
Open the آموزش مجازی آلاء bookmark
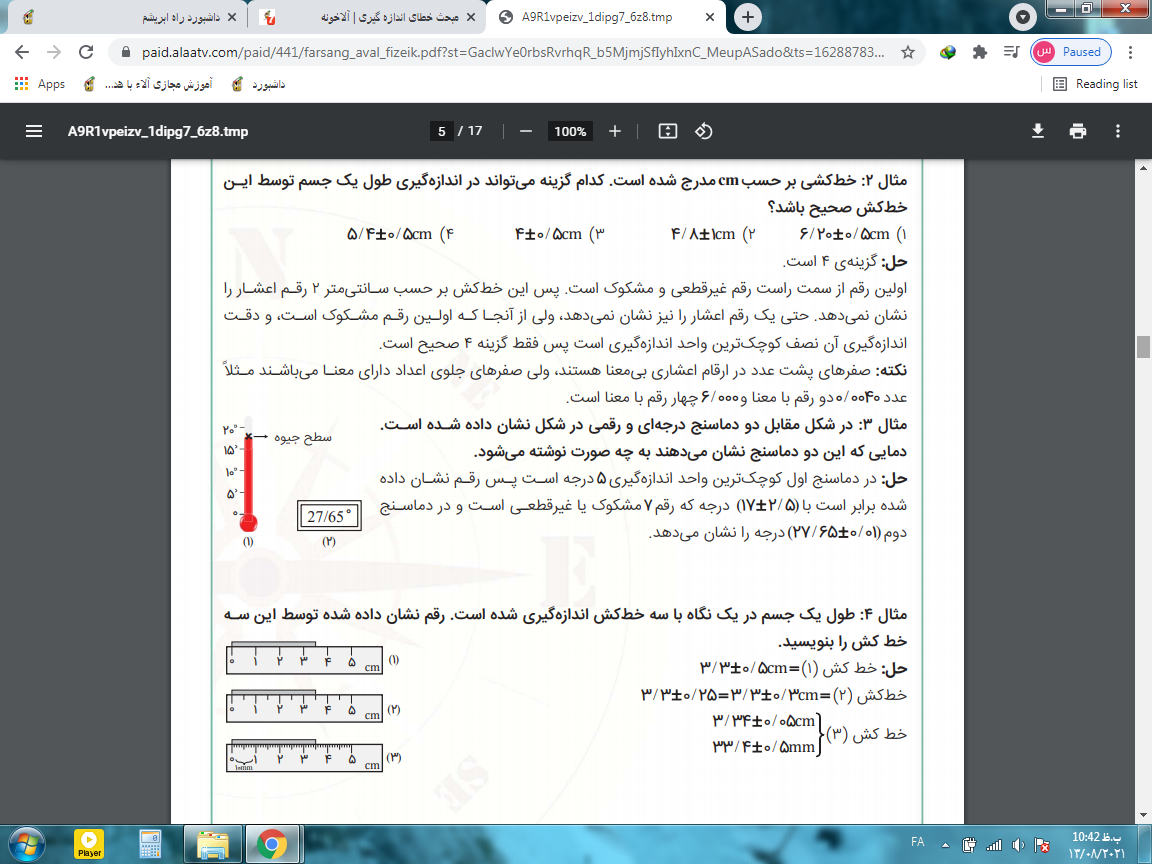point(148,84)
